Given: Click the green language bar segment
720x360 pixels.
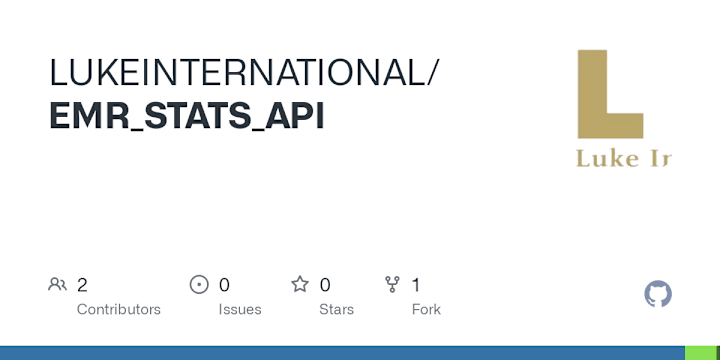Looking at the screenshot, I should (703, 353).
